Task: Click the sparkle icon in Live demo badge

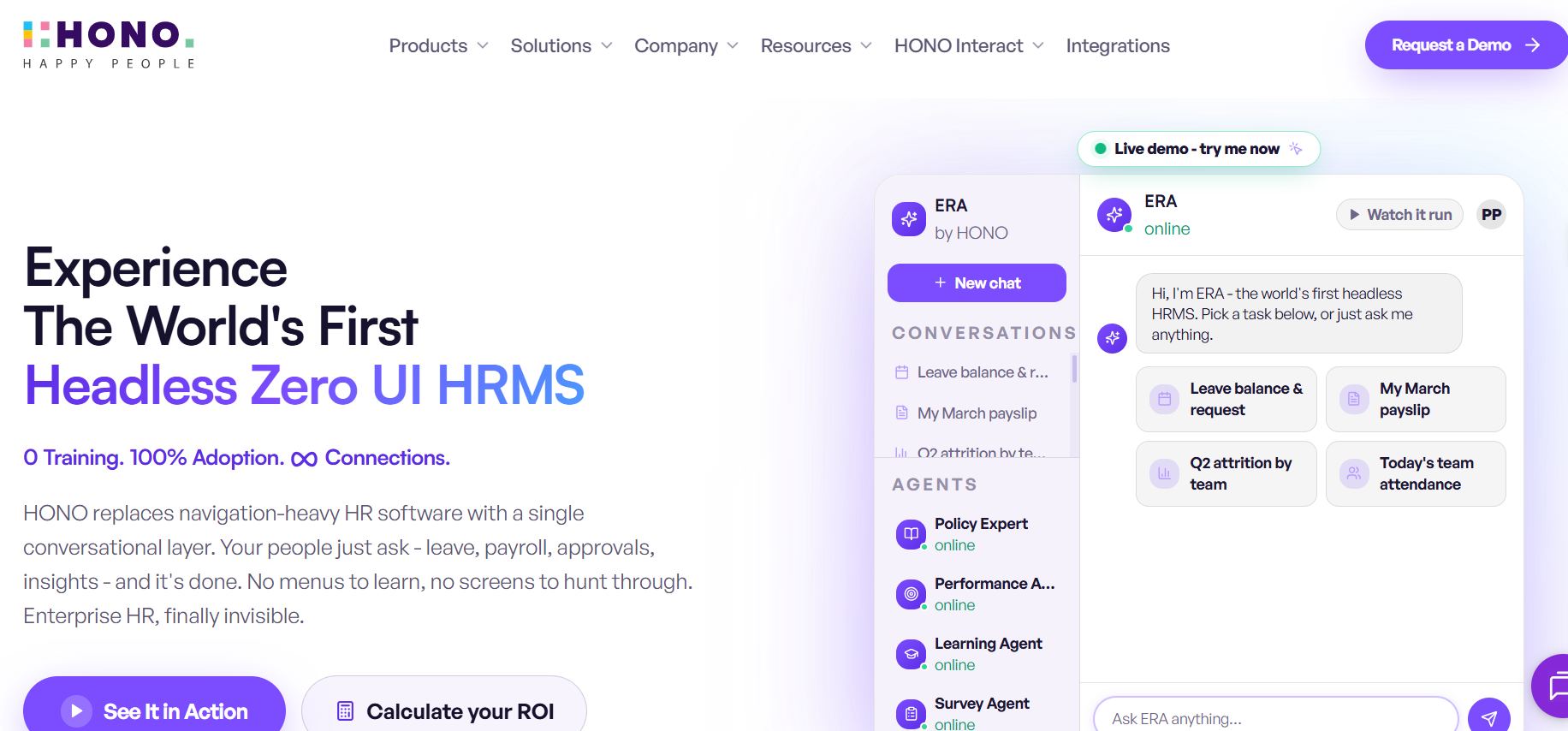Action: coord(1296,148)
